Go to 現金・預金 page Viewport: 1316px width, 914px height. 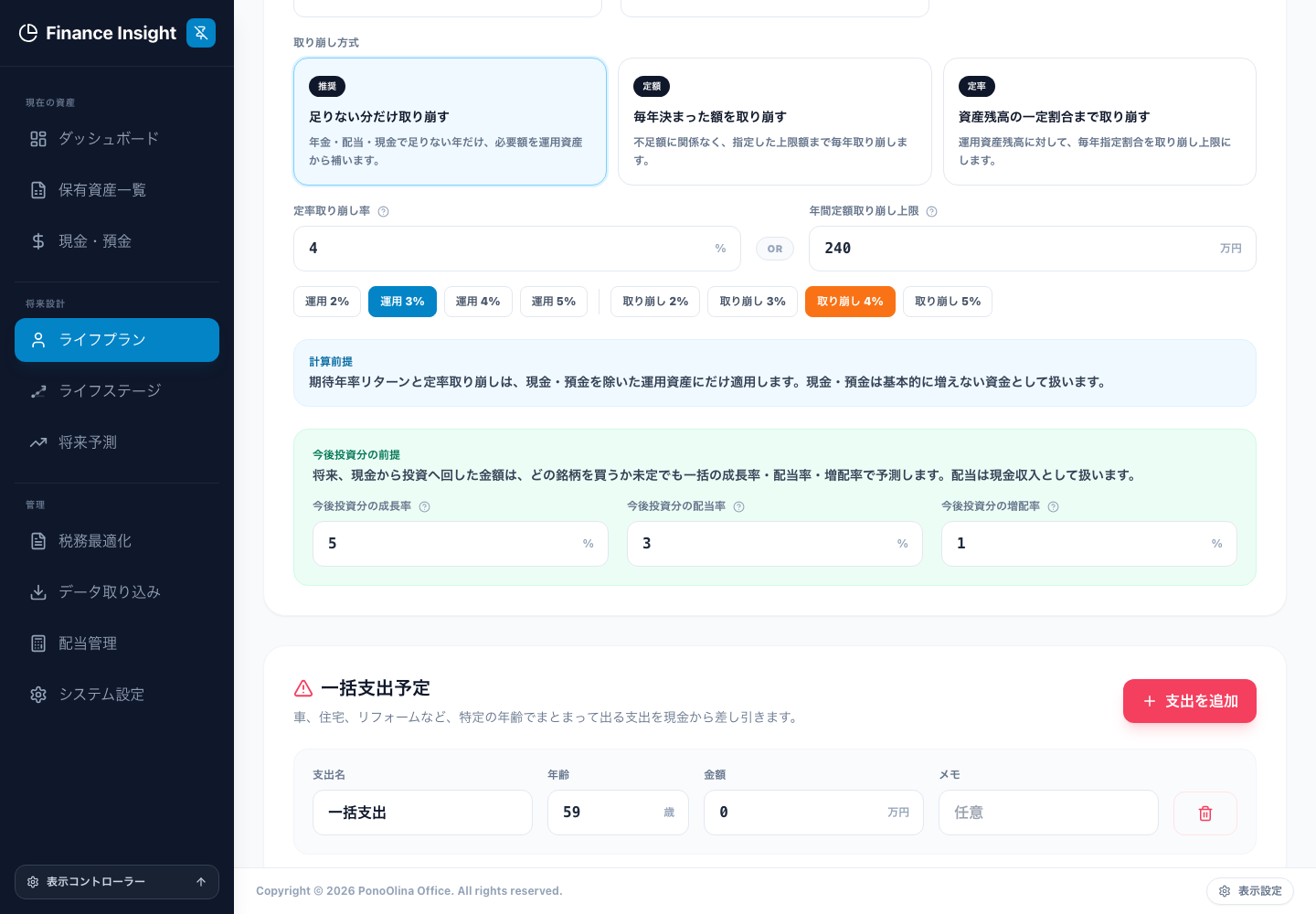pyautogui.click(x=117, y=241)
